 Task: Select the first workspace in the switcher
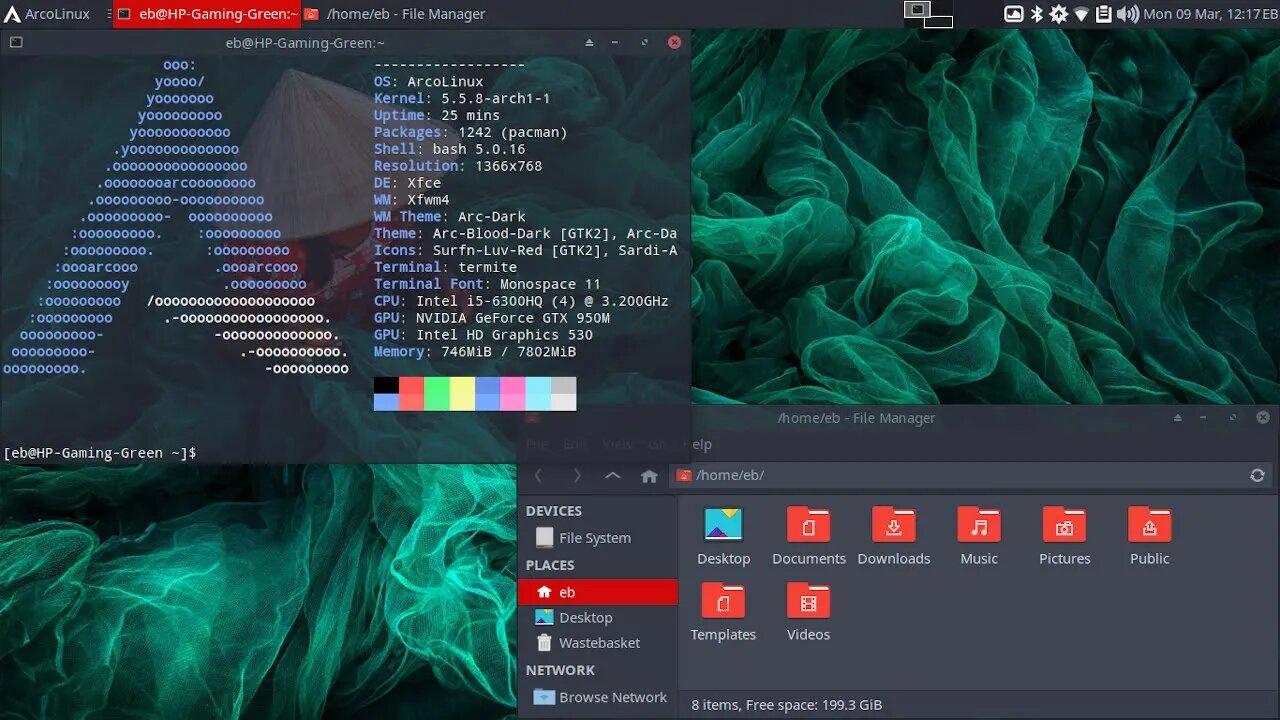point(917,9)
